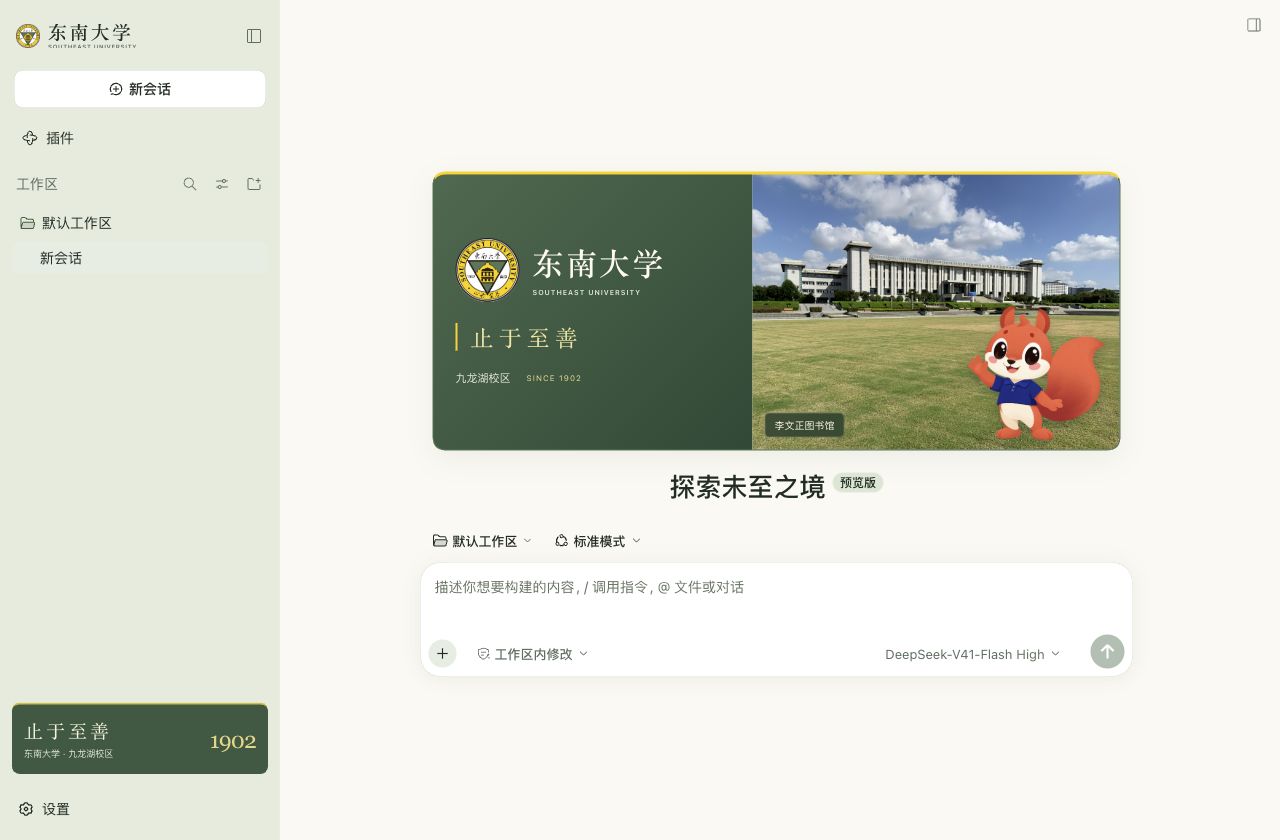The image size is (1280, 840).
Task: Open the 默认工作区 dropdown above input
Action: 482,541
